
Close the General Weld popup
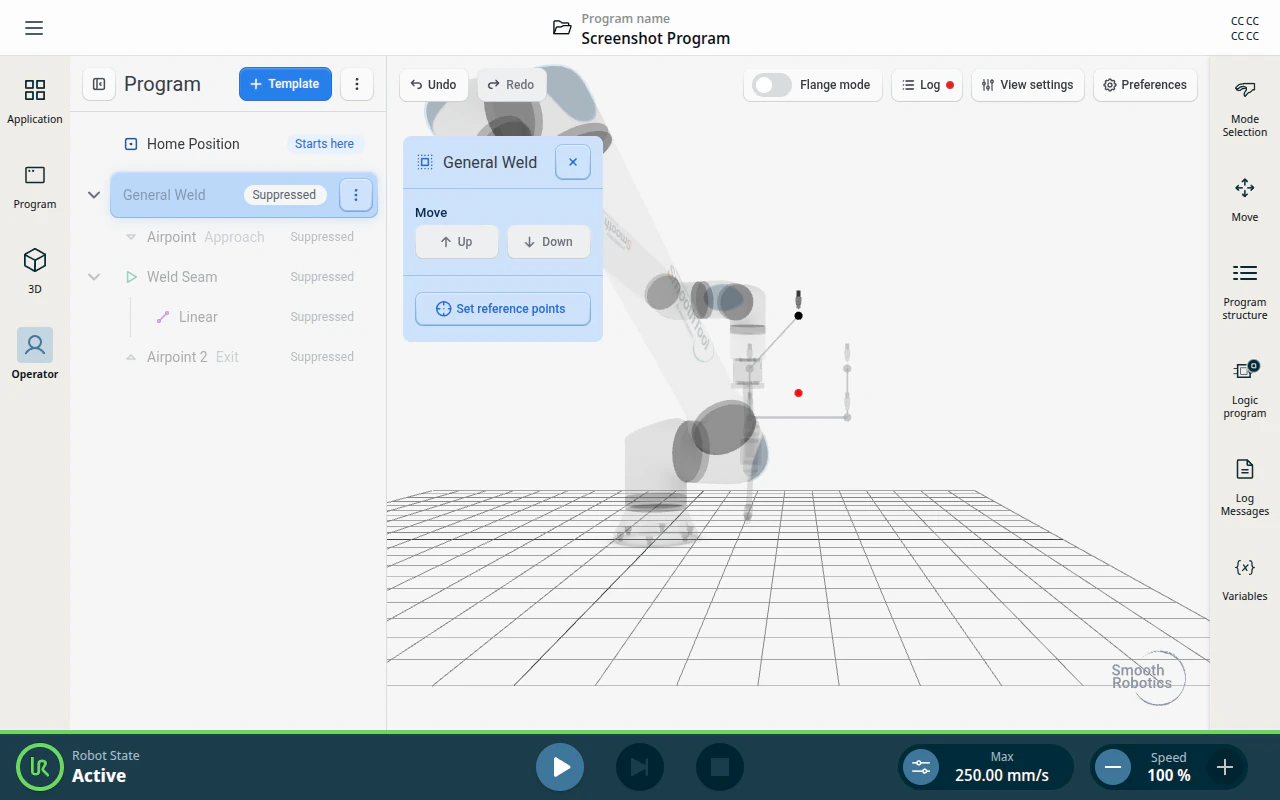[573, 162]
